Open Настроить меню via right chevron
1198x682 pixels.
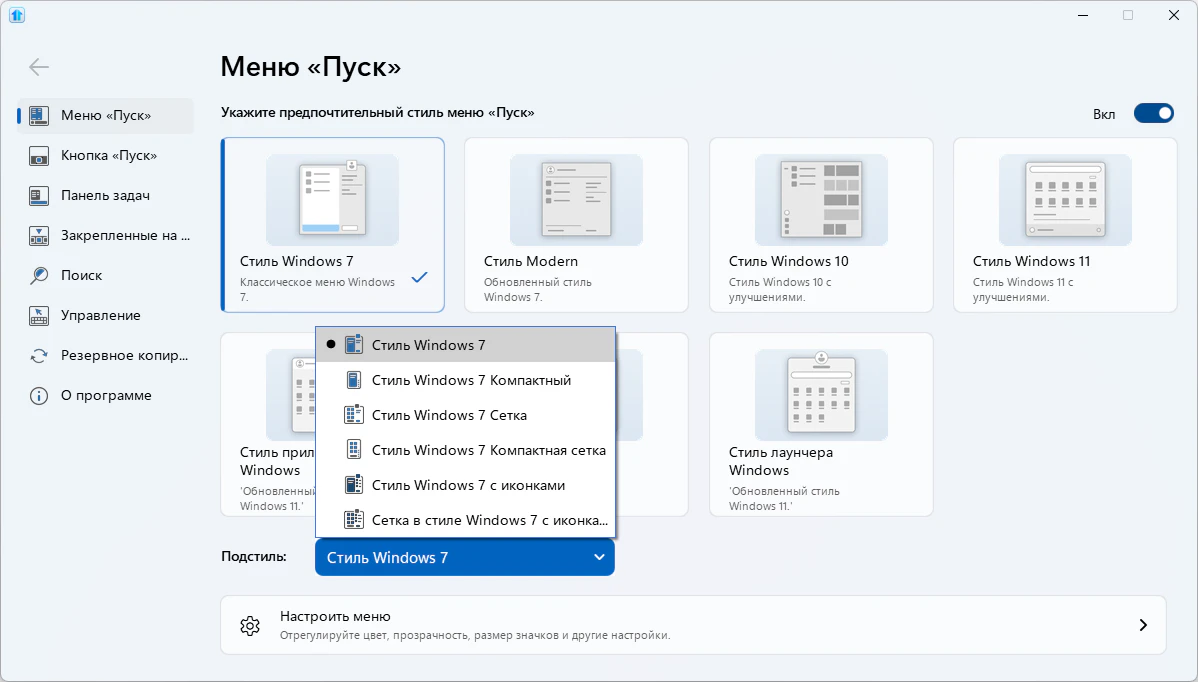(x=1143, y=625)
